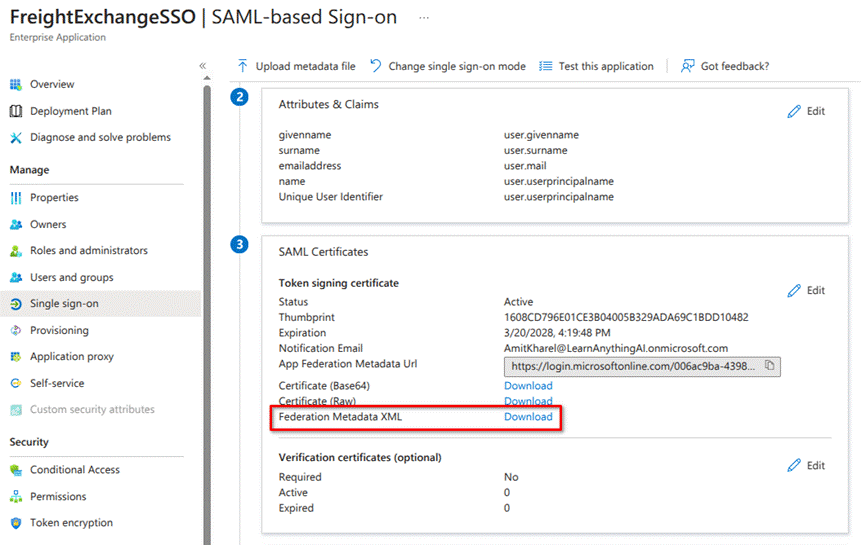Click the Provisioning icon
This screenshot has height=545, width=861.
pyautogui.click(x=16, y=330)
